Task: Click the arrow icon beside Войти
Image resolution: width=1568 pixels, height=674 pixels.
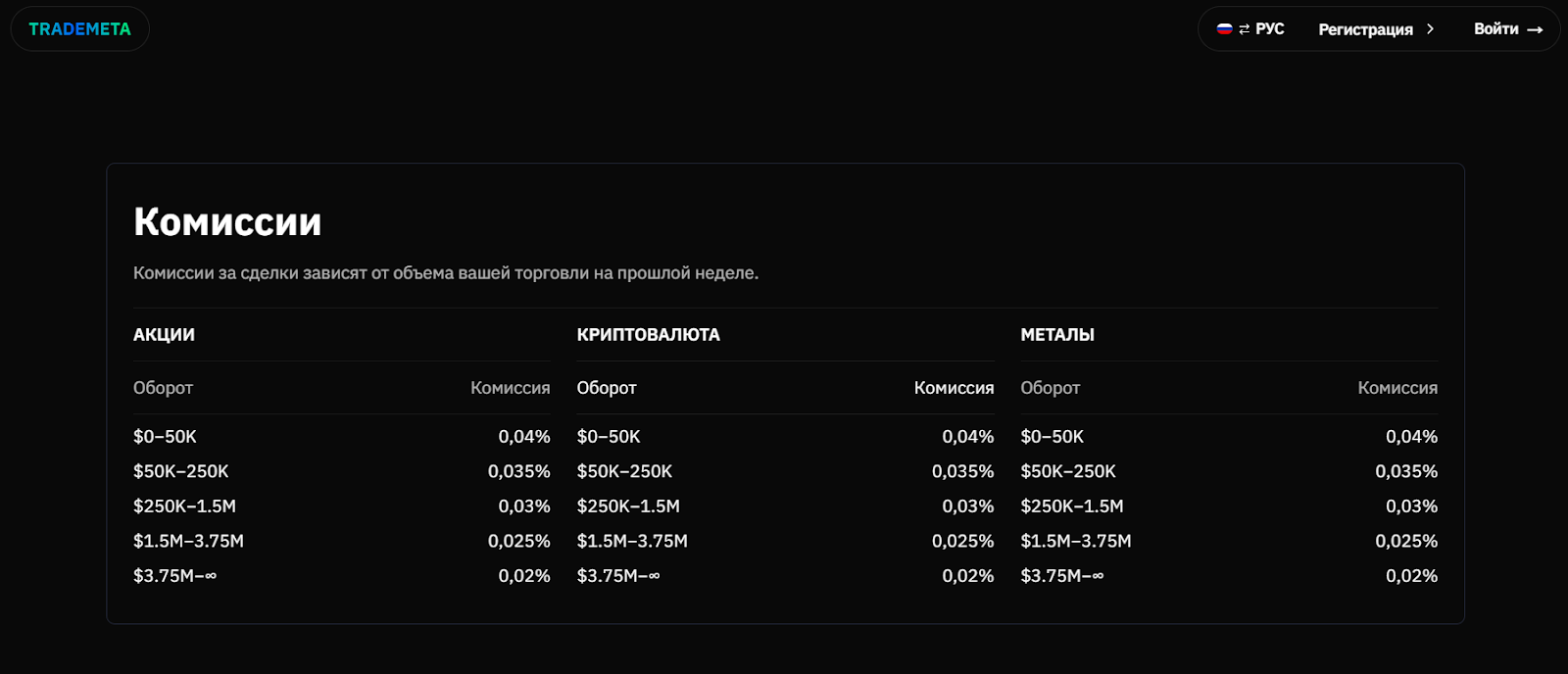Action: 1536,30
